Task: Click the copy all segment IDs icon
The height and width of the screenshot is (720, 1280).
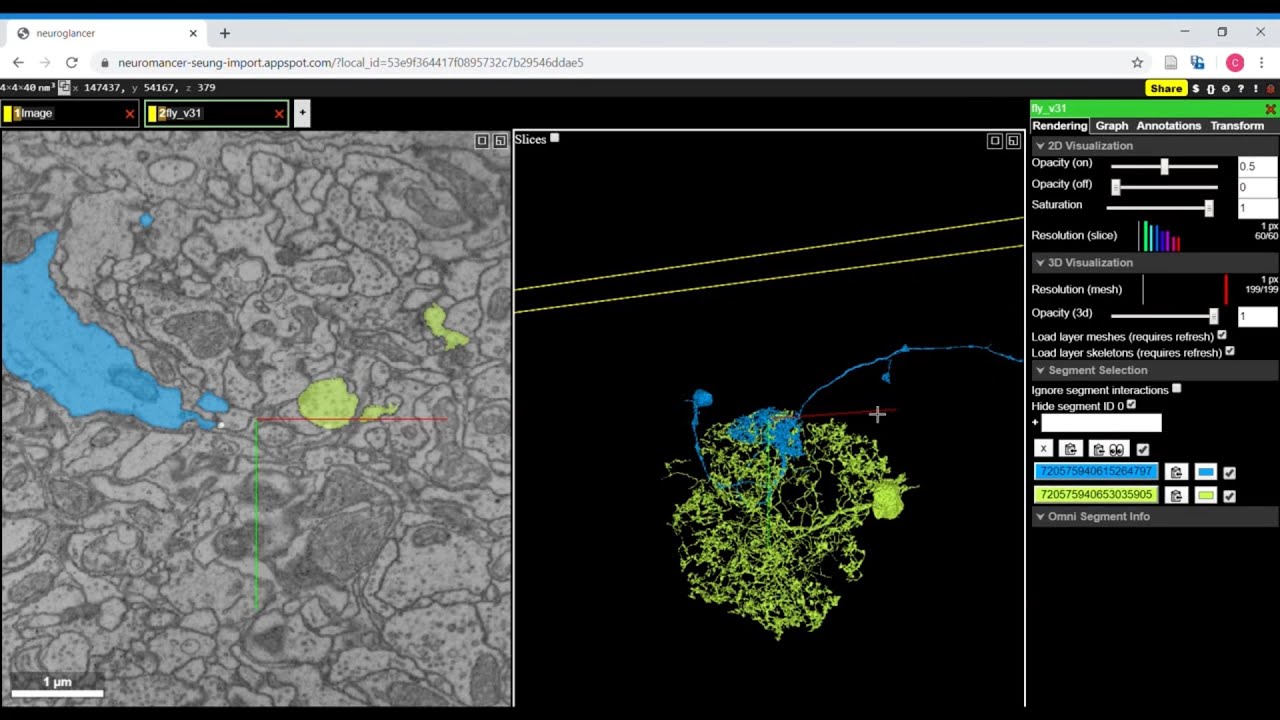Action: [x=1071, y=449]
